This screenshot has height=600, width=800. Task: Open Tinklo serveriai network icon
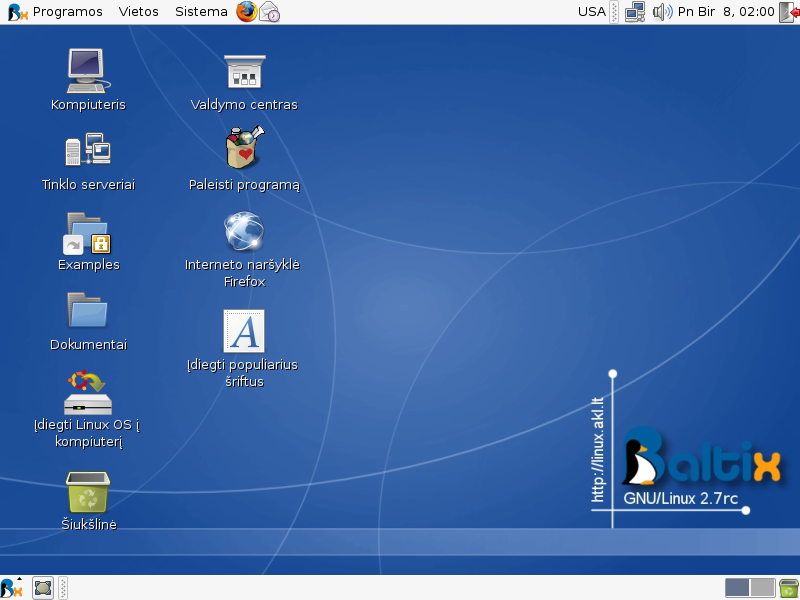point(88,150)
